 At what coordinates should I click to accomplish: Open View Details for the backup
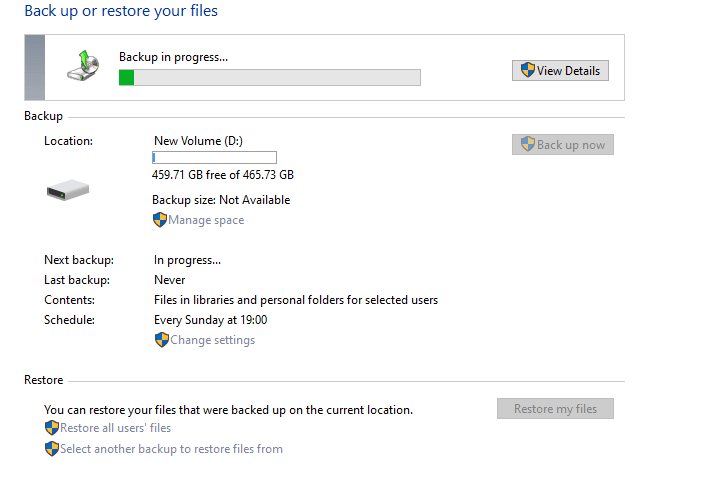560,71
